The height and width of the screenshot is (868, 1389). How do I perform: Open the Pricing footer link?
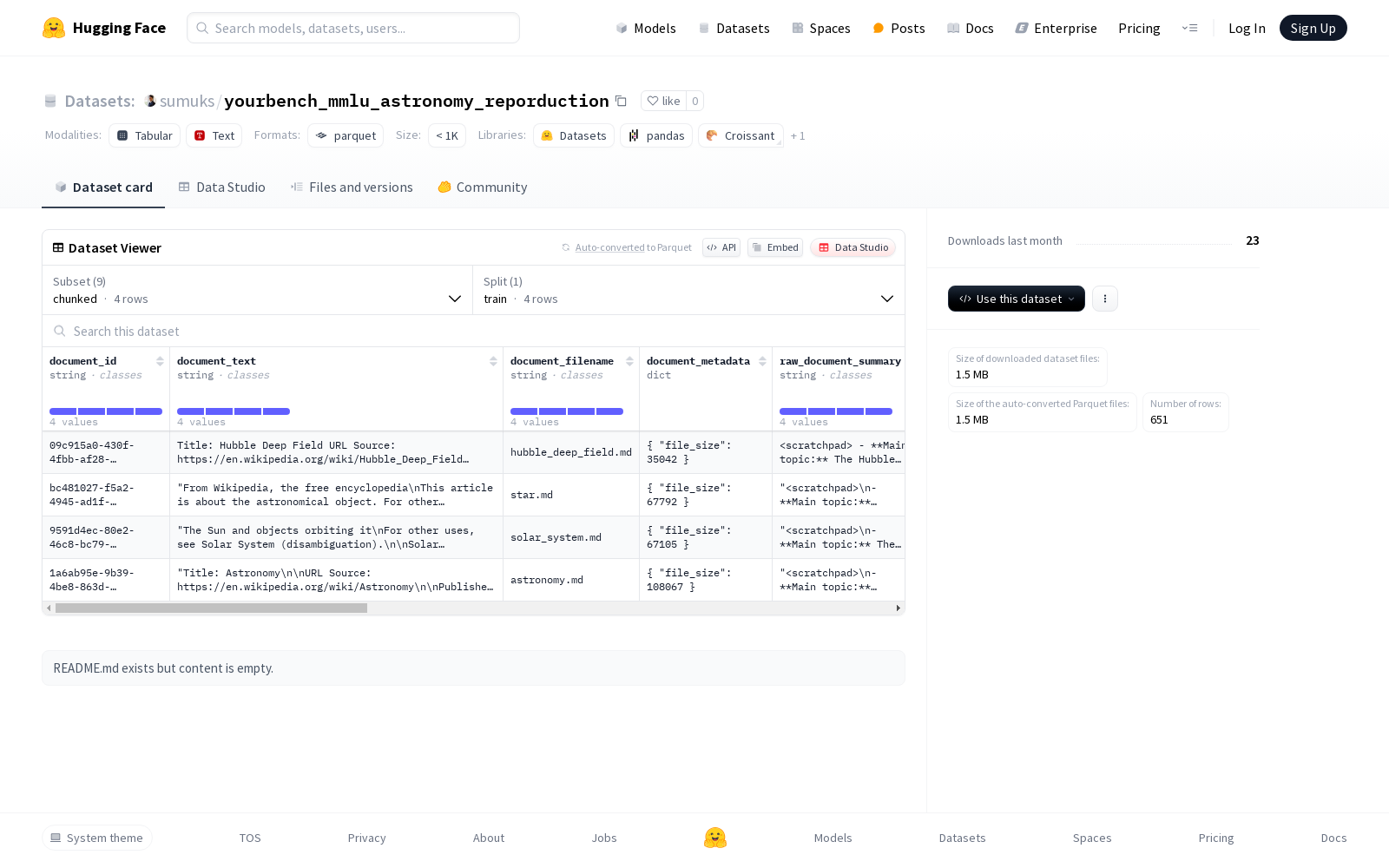1216,838
